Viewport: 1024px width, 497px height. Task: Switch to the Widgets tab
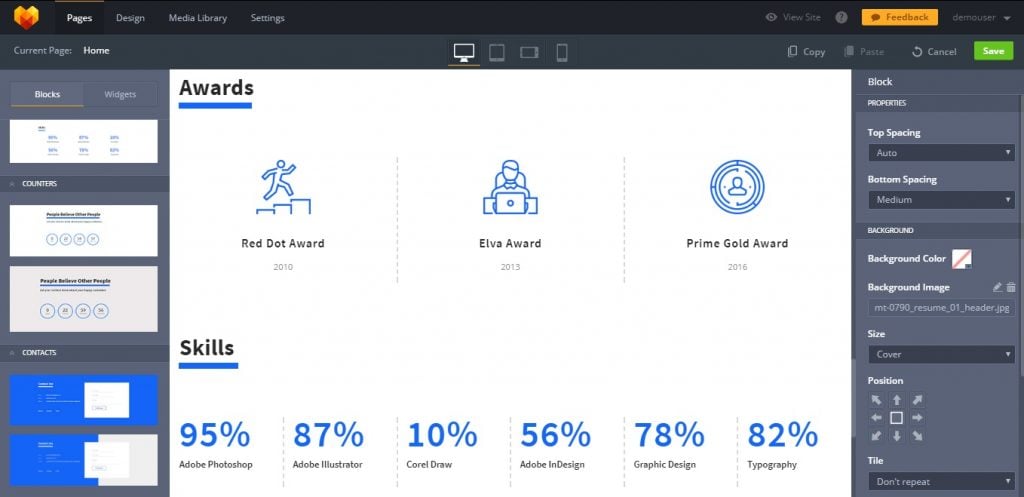click(x=120, y=94)
